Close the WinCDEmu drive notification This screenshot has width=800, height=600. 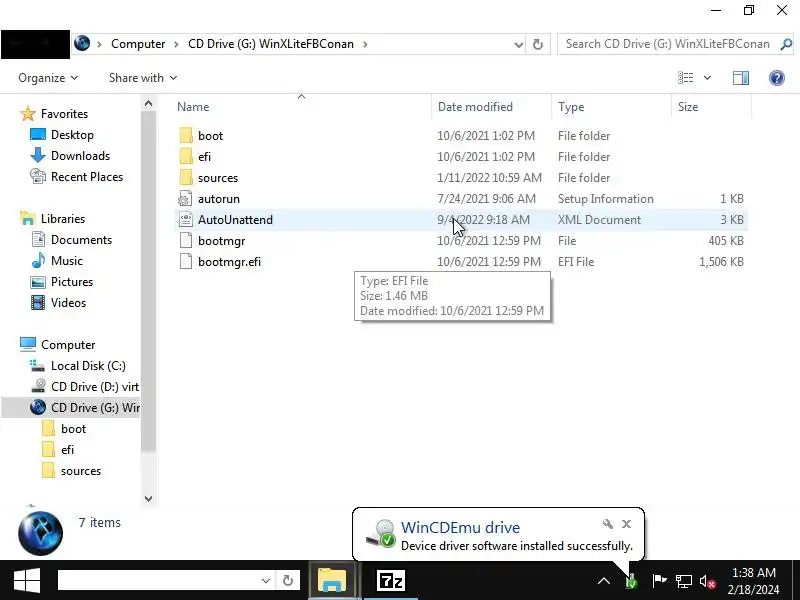click(627, 524)
